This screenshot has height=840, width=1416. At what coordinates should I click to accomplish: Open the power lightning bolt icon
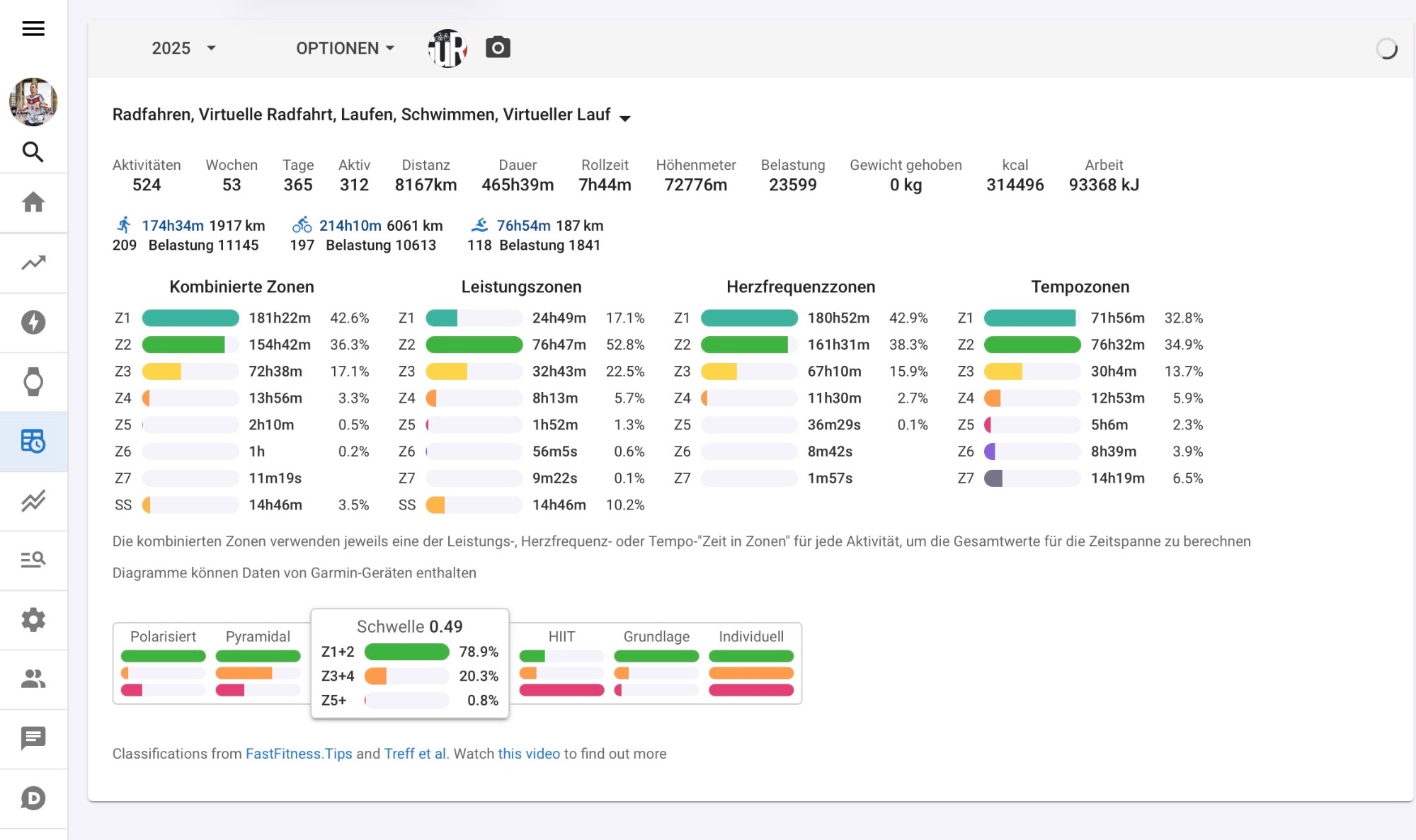(33, 323)
